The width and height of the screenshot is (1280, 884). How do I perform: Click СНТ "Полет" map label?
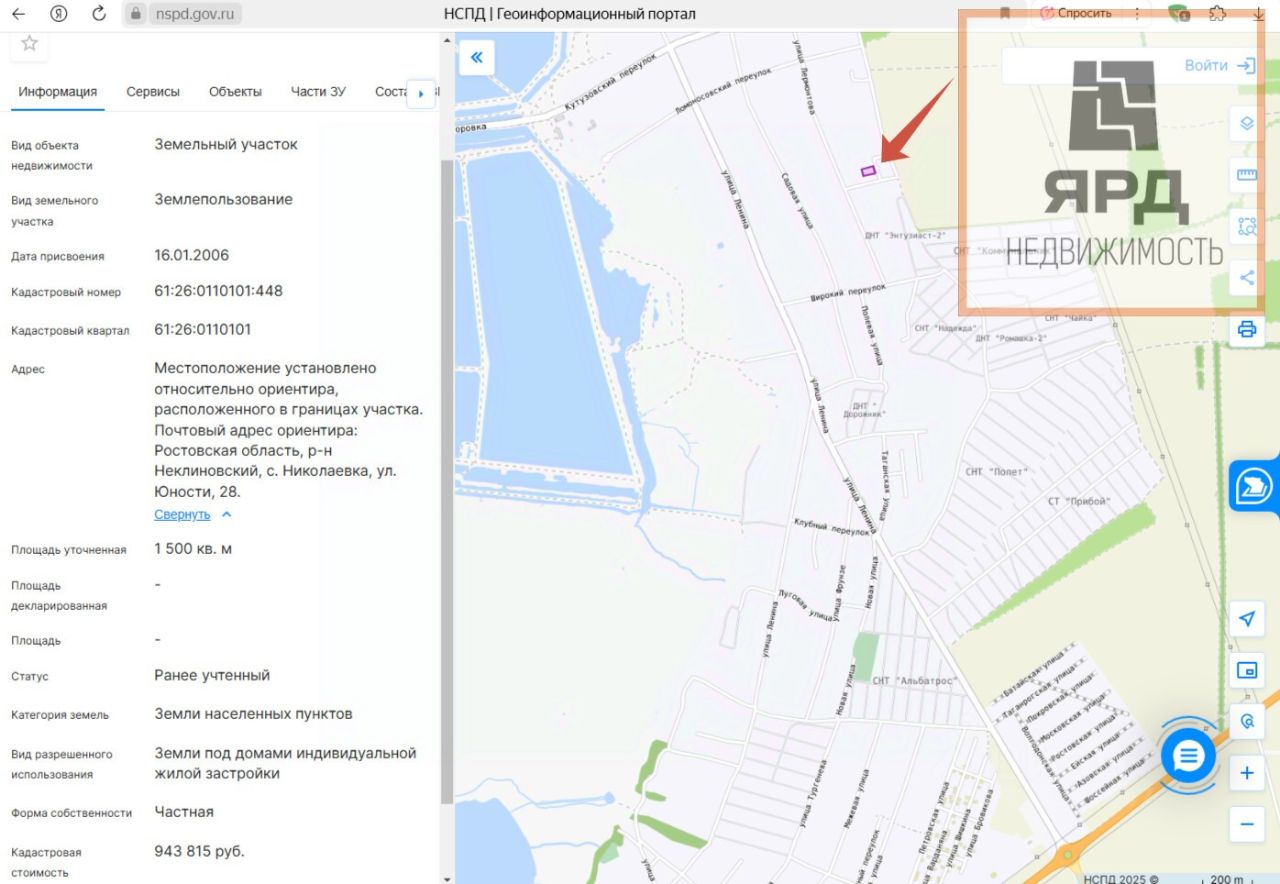click(x=999, y=471)
